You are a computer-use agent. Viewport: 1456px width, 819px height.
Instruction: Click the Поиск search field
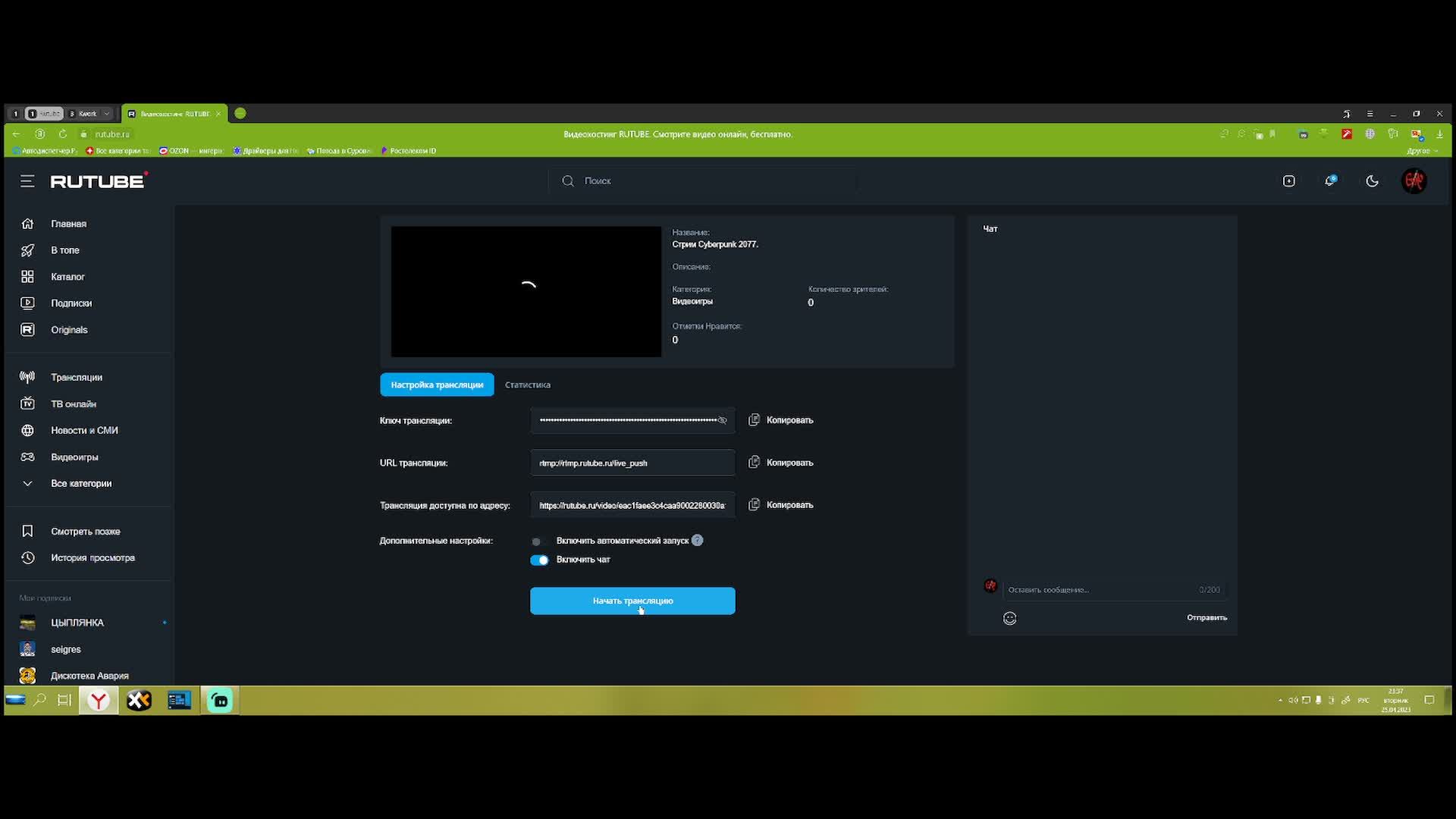point(704,181)
